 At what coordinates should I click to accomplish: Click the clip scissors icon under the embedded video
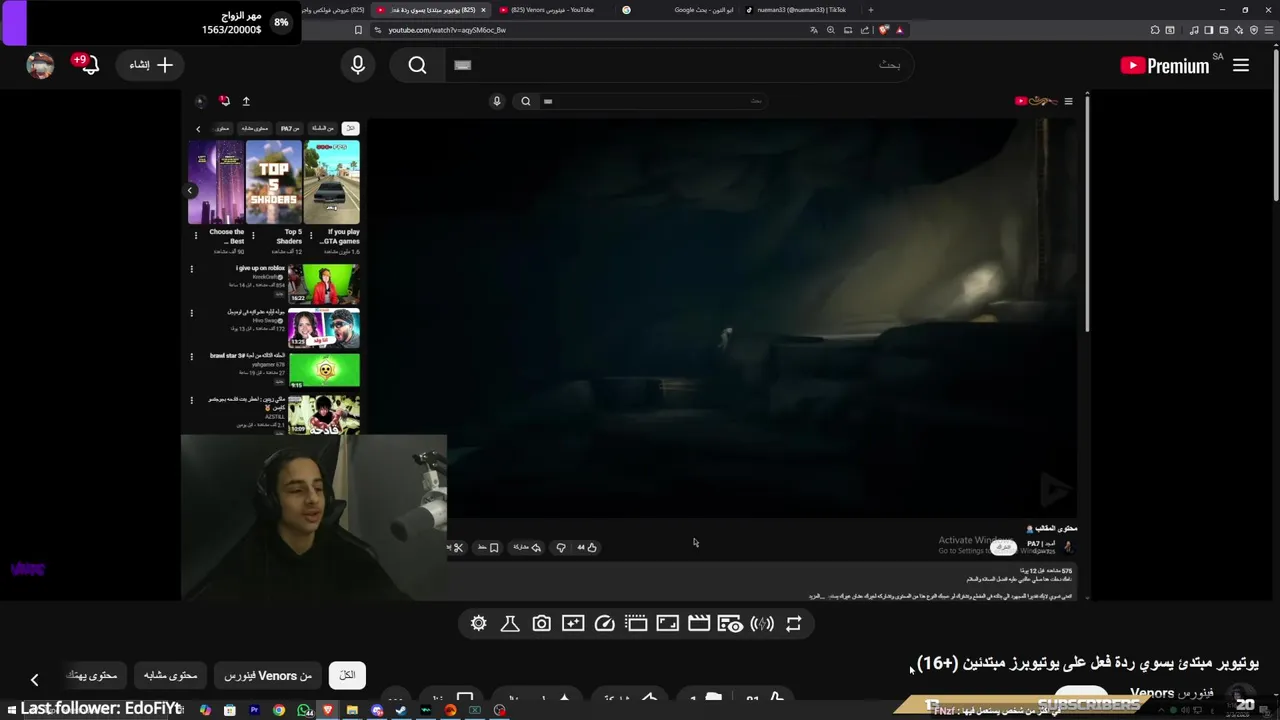click(458, 547)
